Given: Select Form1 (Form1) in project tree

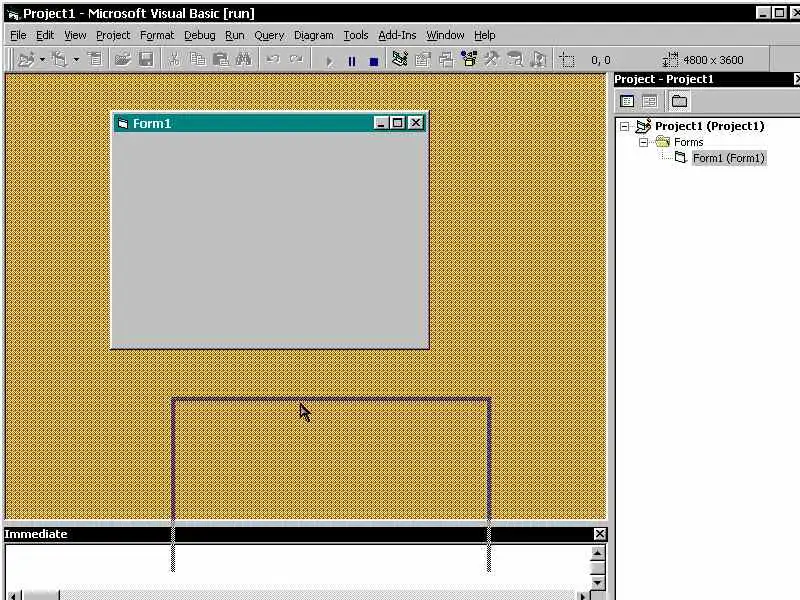Looking at the screenshot, I should click(729, 158).
